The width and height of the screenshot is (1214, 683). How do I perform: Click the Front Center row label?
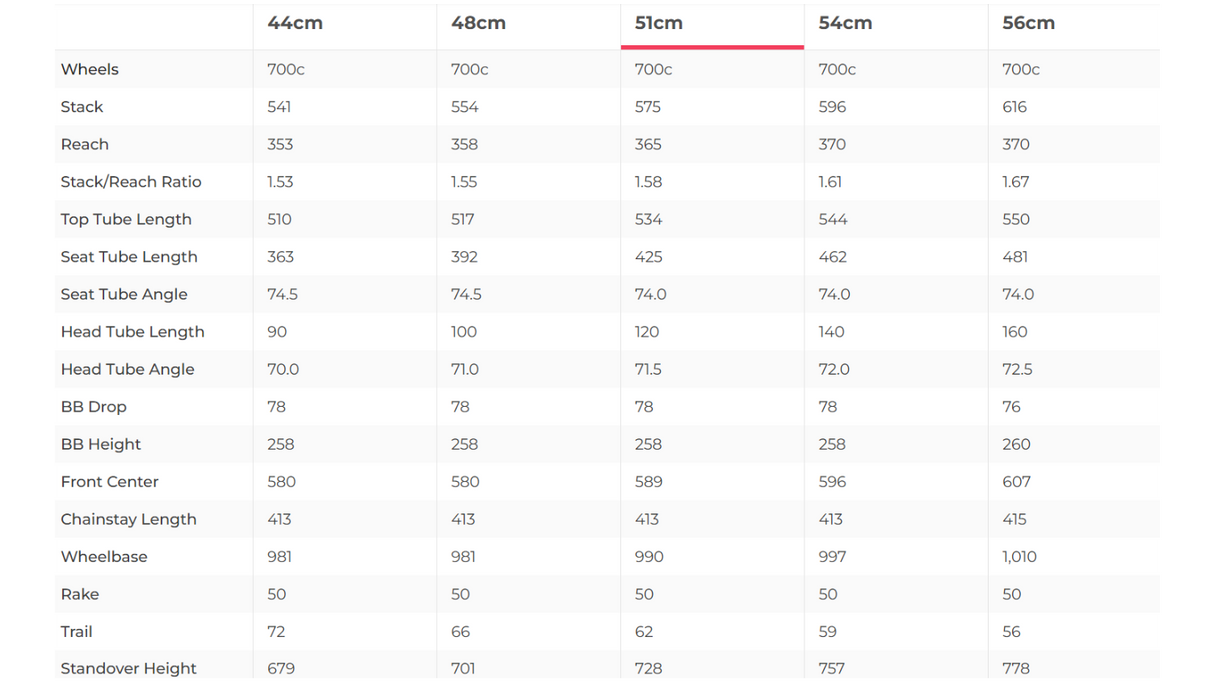110,482
